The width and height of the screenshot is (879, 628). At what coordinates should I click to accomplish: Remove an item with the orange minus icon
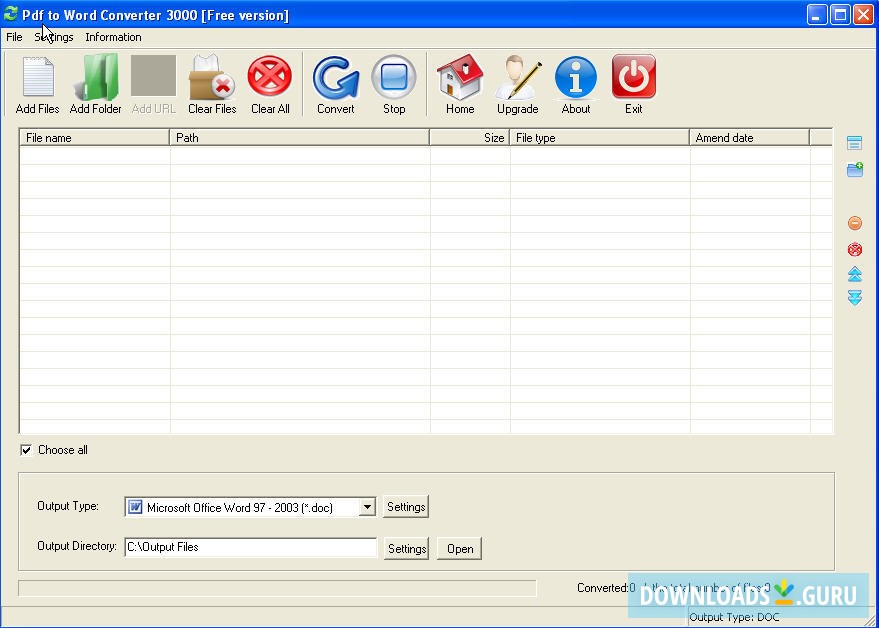tap(854, 223)
